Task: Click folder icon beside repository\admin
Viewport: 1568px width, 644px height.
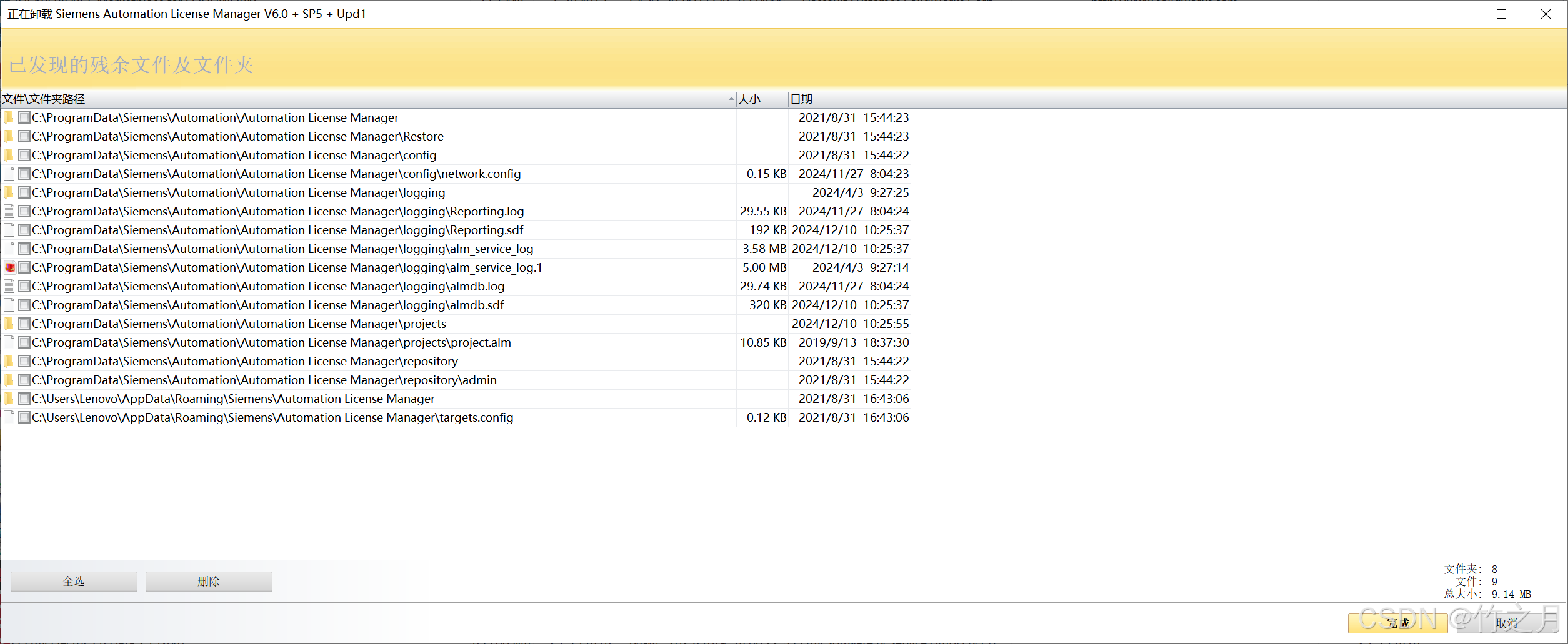Action: point(9,380)
